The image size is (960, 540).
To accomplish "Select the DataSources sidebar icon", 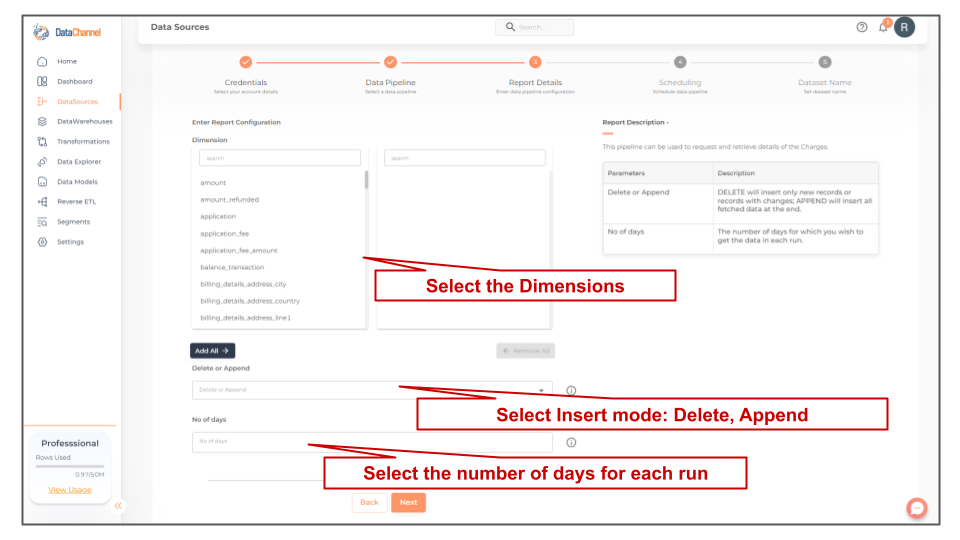I will (x=42, y=102).
